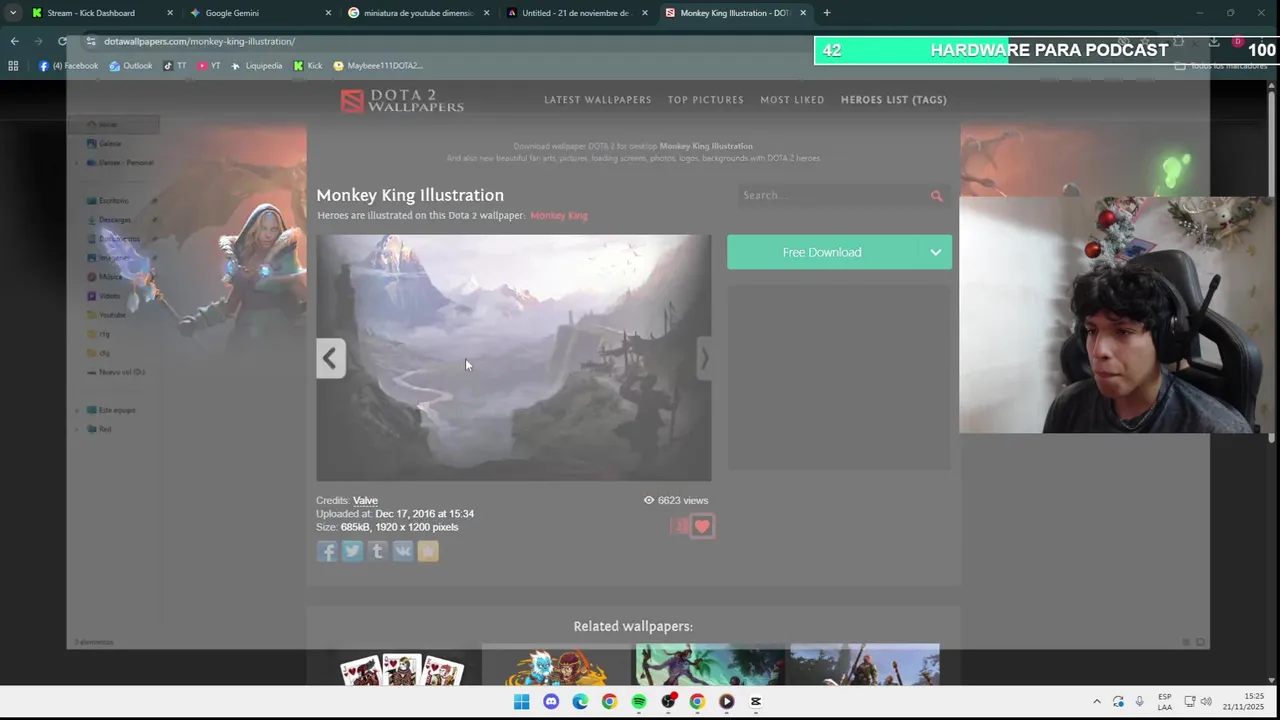1280x720 pixels.
Task: Click the ESP LAA language indicator
Action: point(1165,702)
